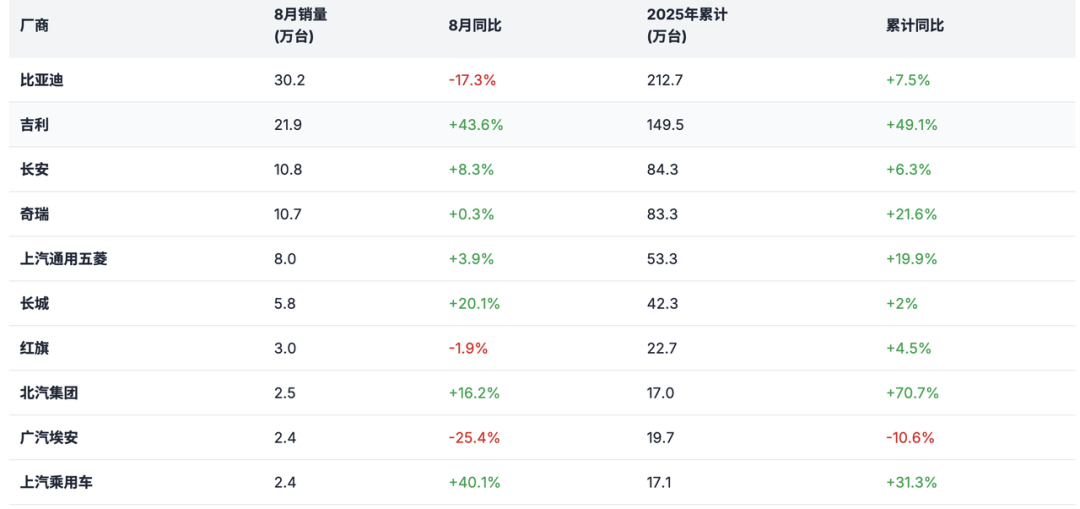Select the 吉利 row label
This screenshot has height=509, width=1080.
tap(34, 125)
